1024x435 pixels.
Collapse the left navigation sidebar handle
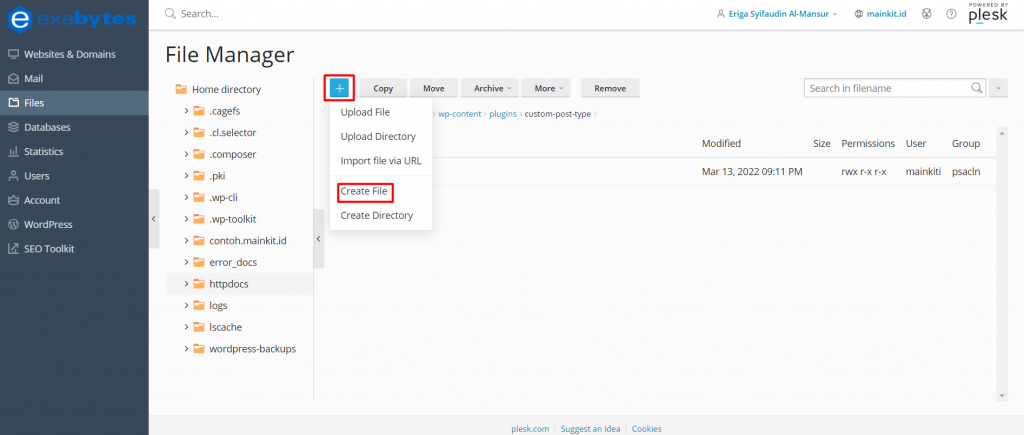(154, 219)
